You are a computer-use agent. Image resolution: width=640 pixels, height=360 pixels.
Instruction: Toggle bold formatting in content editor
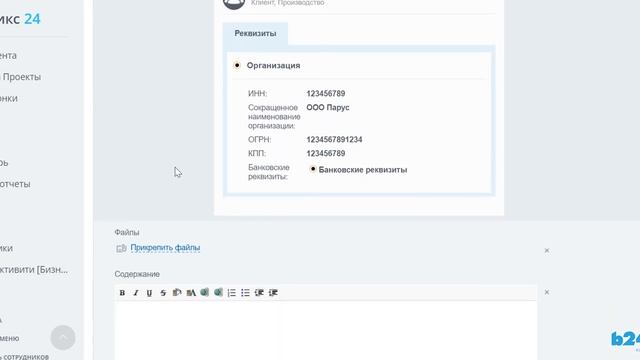coord(122,293)
